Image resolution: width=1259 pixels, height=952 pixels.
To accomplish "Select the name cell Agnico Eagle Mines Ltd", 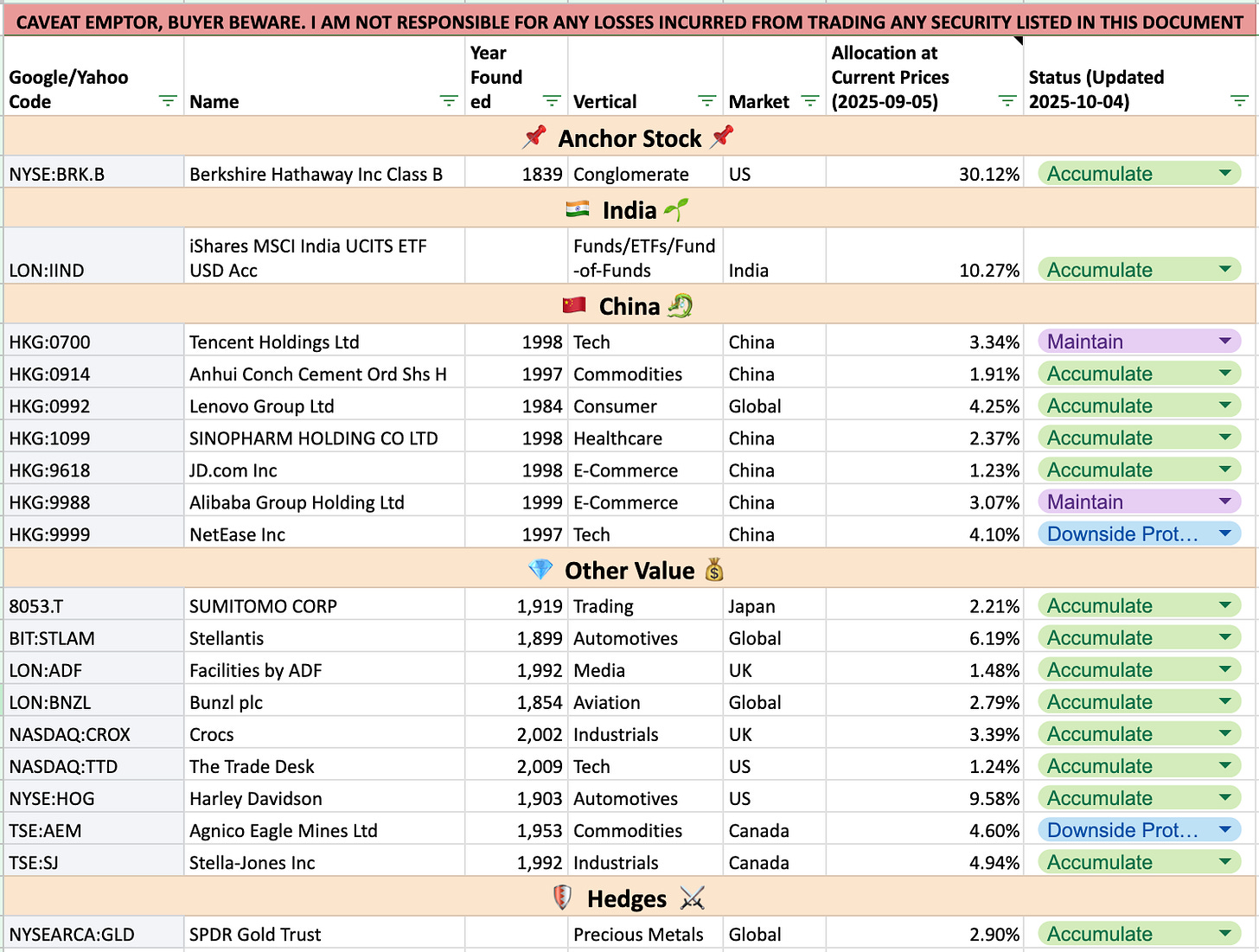I will pos(324,829).
